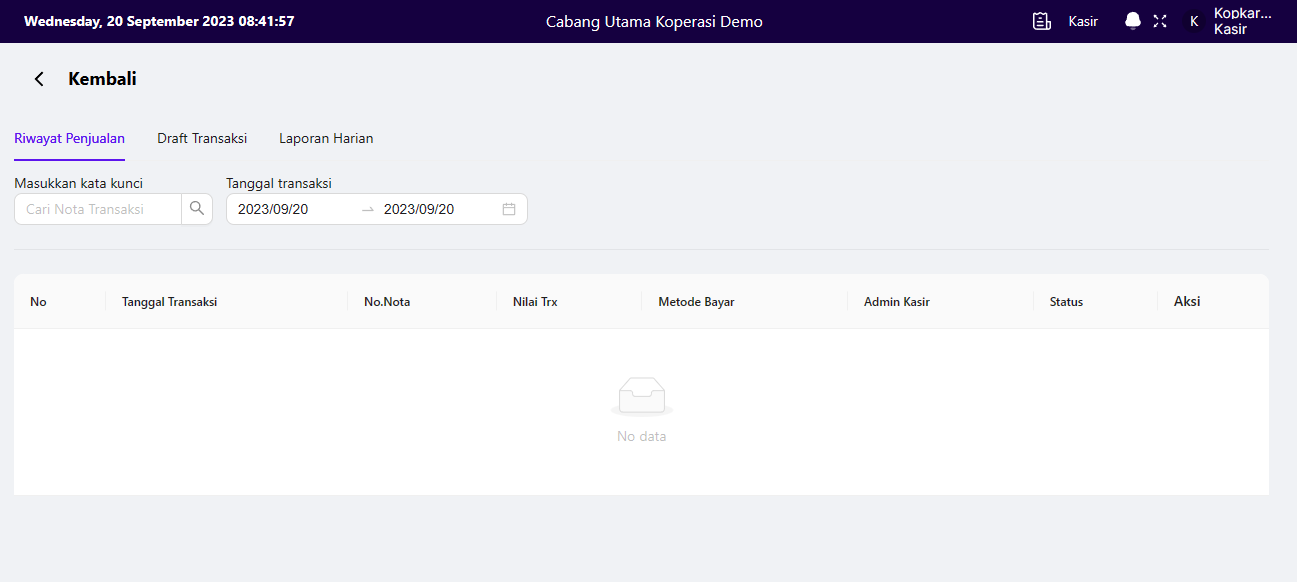This screenshot has width=1297, height=582.
Task: Click the search magnifier button
Action: pos(197,209)
